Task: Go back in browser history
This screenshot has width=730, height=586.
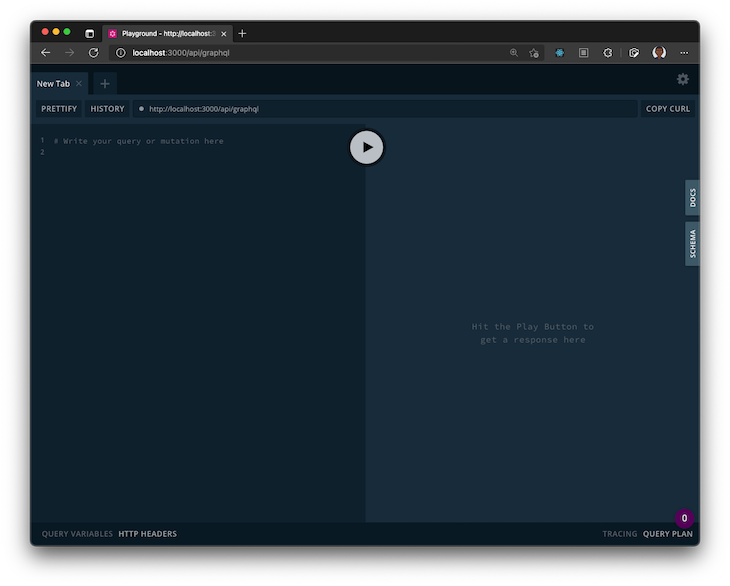Action: 46,53
